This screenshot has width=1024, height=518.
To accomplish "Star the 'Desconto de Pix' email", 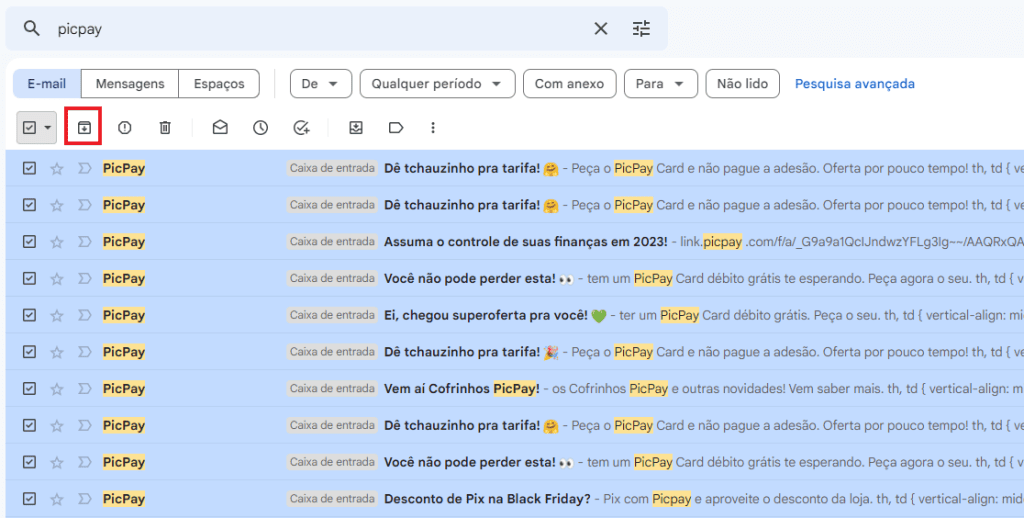I will pyautogui.click(x=57, y=499).
